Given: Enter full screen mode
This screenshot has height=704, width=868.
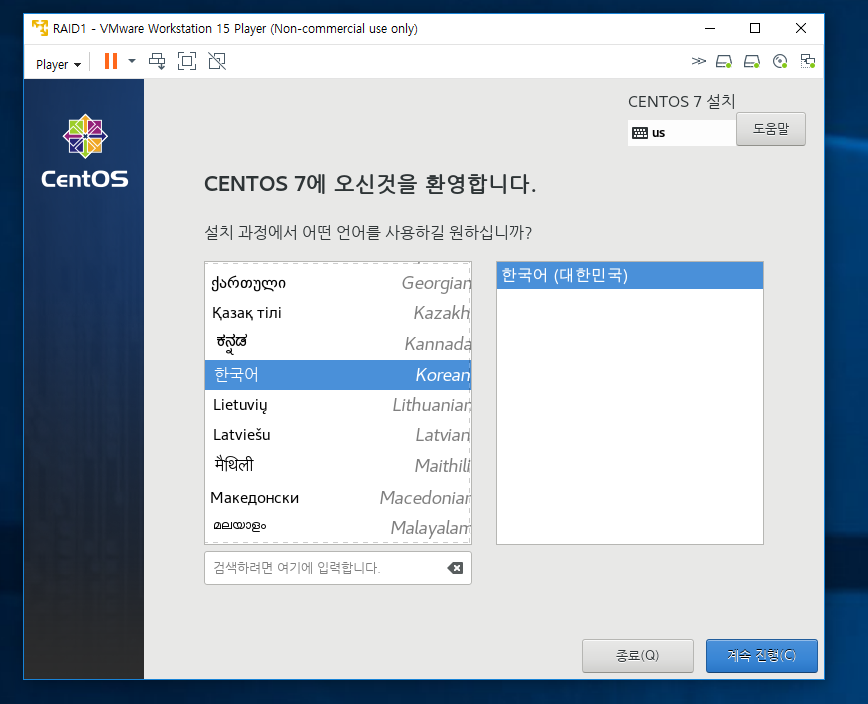Looking at the screenshot, I should click(187, 61).
